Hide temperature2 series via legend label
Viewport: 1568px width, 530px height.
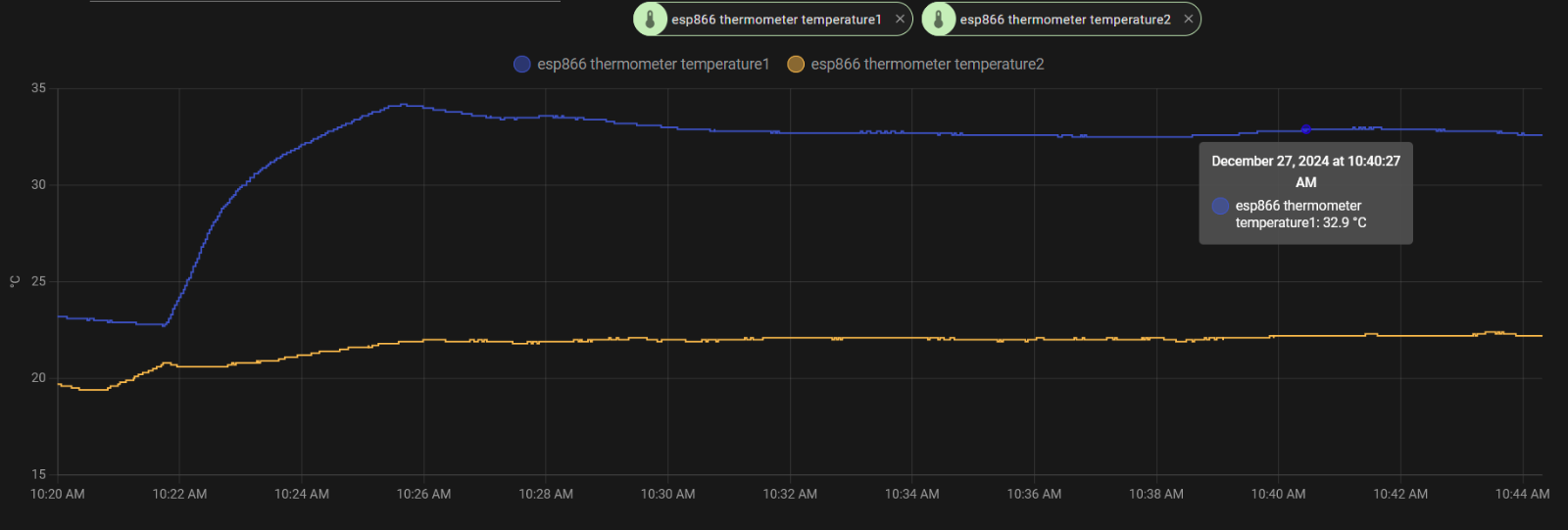pos(927,64)
